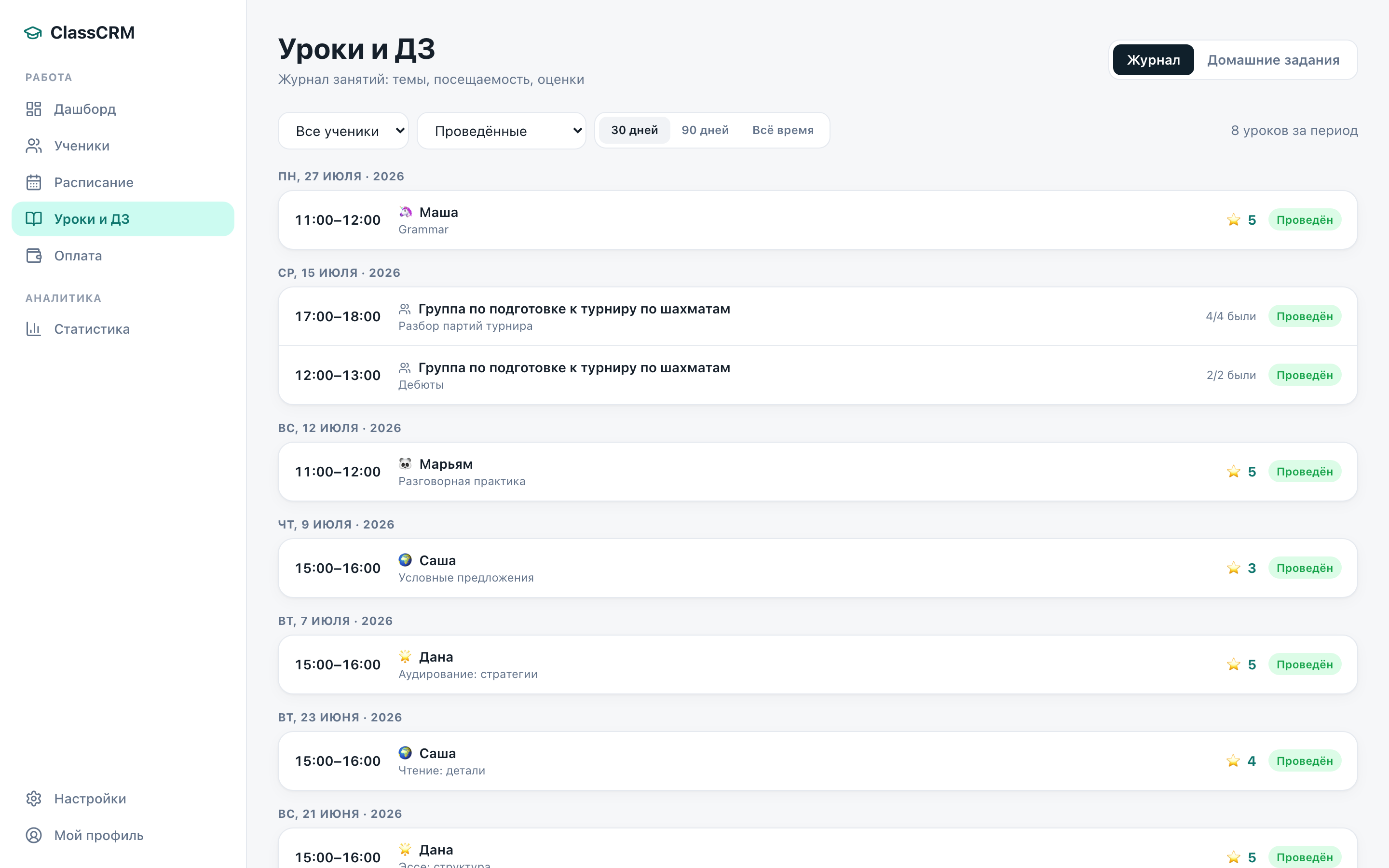
Task: Click the ВС, 12 ИЮЛЯ · 2026 date header
Action: coord(339,428)
